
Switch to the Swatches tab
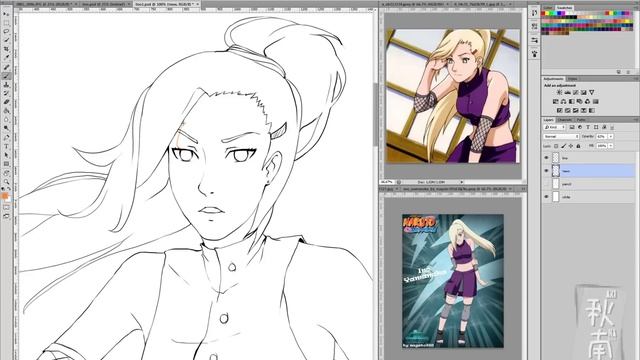[564, 8]
